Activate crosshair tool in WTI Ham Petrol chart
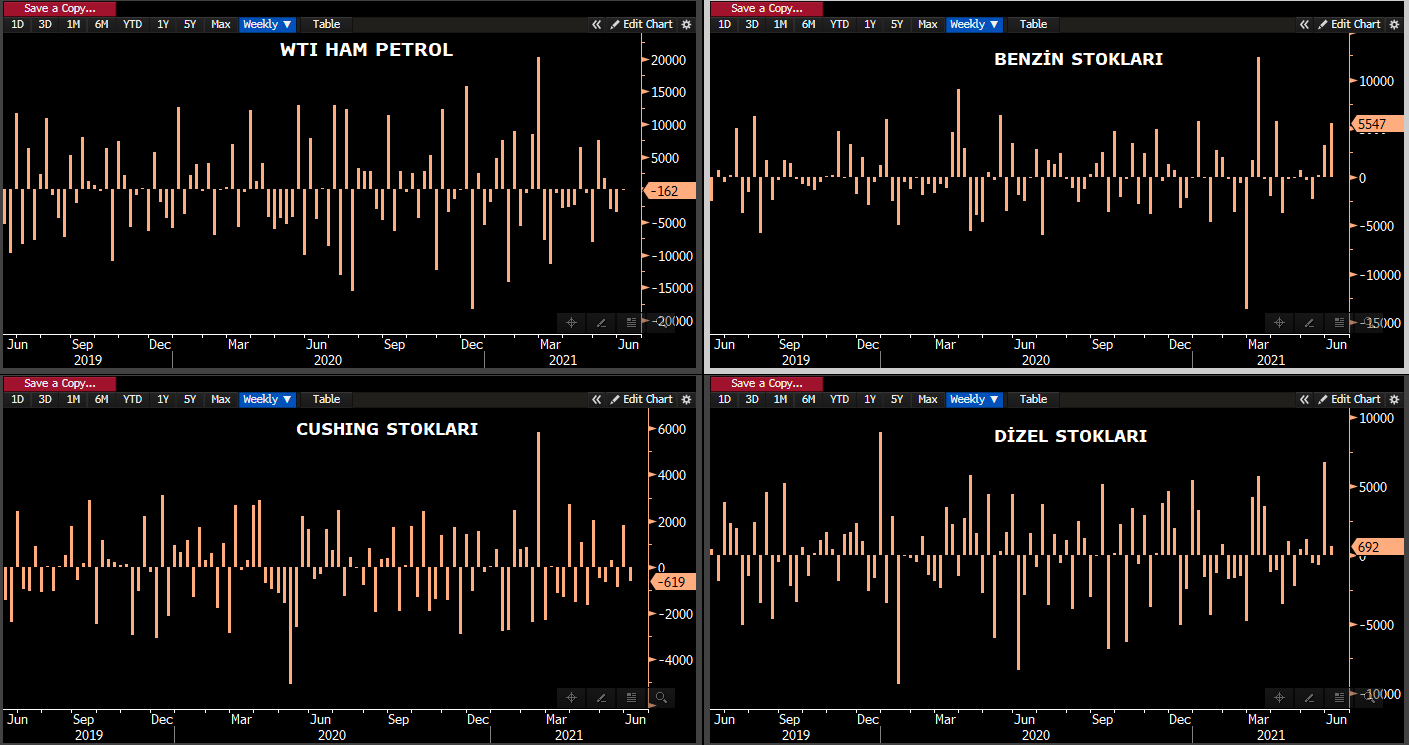 click(571, 322)
